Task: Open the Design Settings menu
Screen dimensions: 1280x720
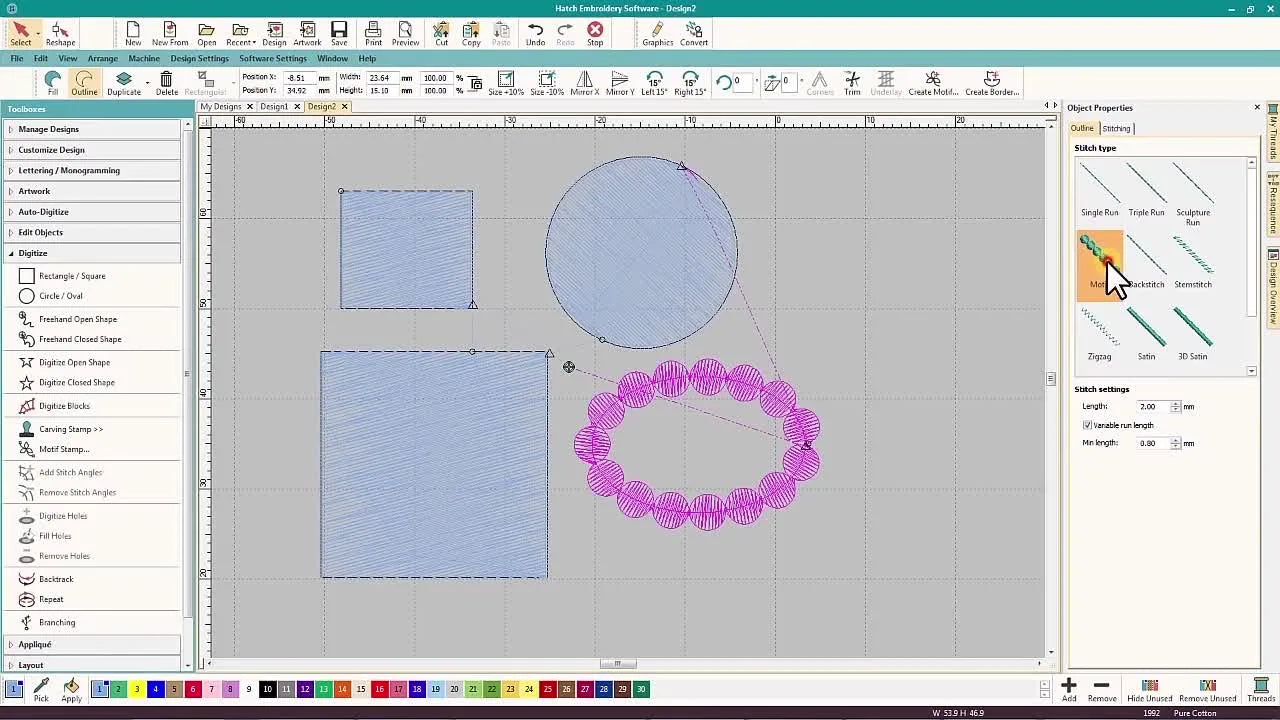Action: click(199, 59)
